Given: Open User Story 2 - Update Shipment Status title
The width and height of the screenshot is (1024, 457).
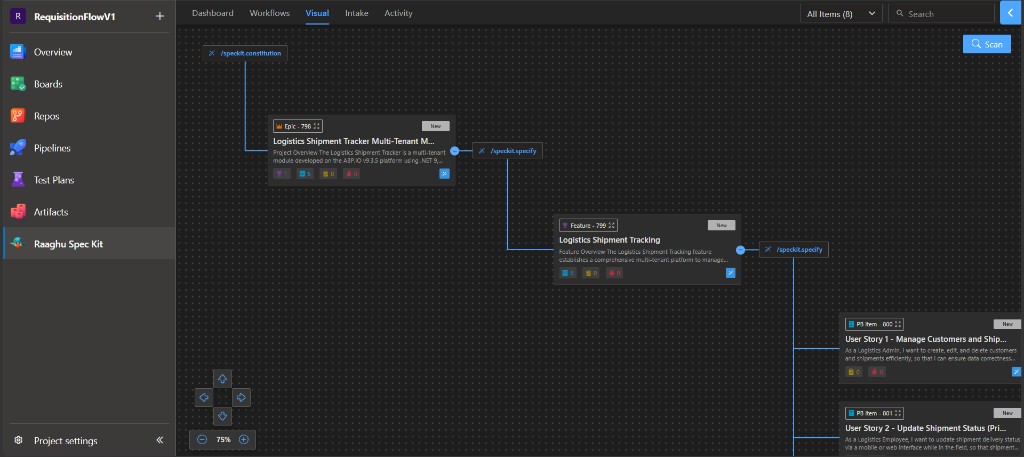Looking at the screenshot, I should (x=926, y=428).
